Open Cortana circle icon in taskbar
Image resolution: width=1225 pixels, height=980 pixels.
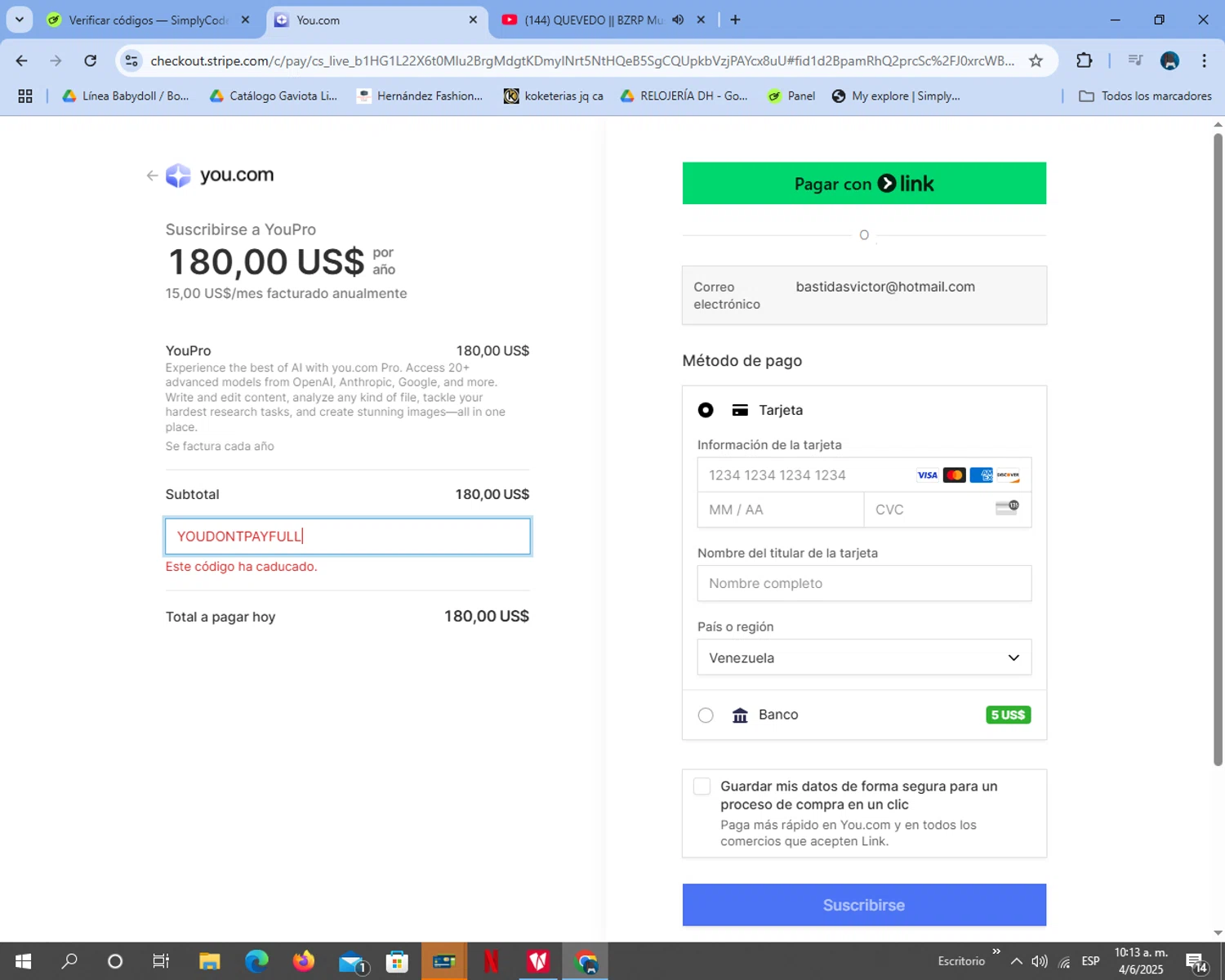click(115, 961)
